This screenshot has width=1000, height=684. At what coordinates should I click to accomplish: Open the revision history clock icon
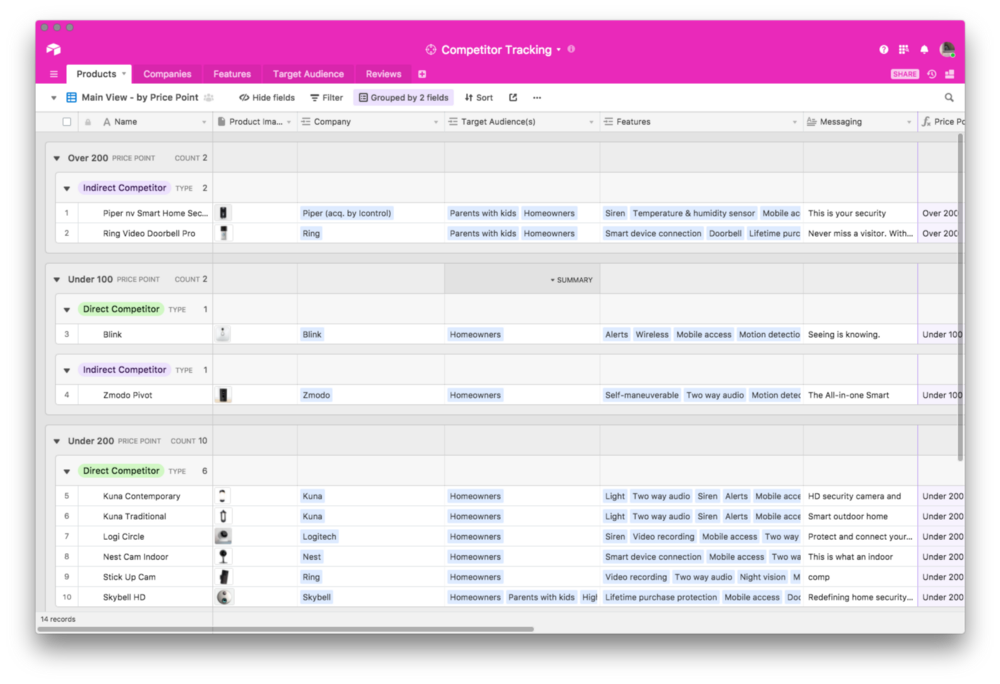pyautogui.click(x=932, y=74)
